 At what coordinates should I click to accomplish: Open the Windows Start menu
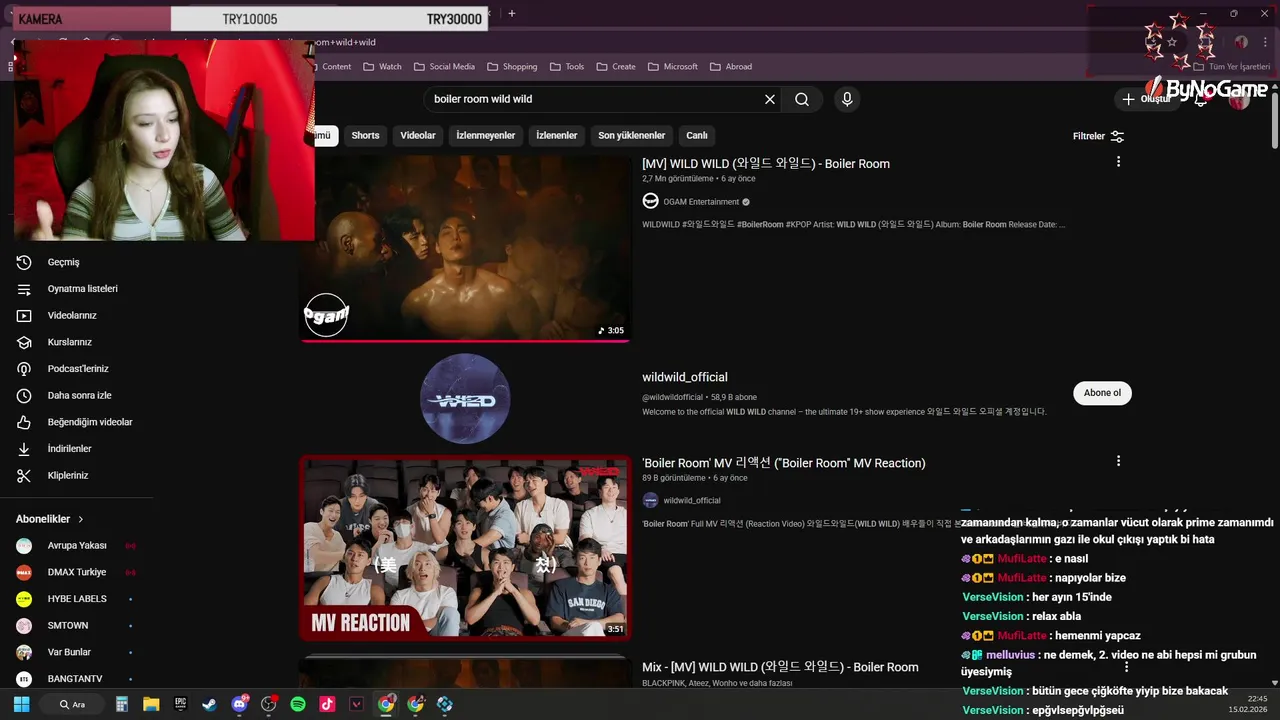click(x=22, y=704)
